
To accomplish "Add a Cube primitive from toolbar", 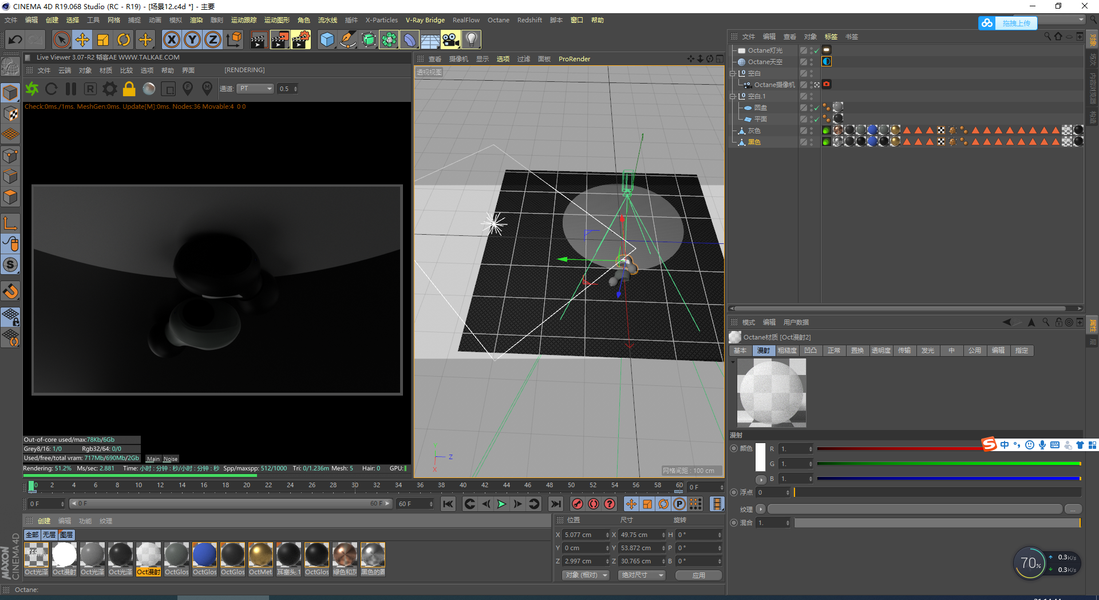I will point(327,40).
